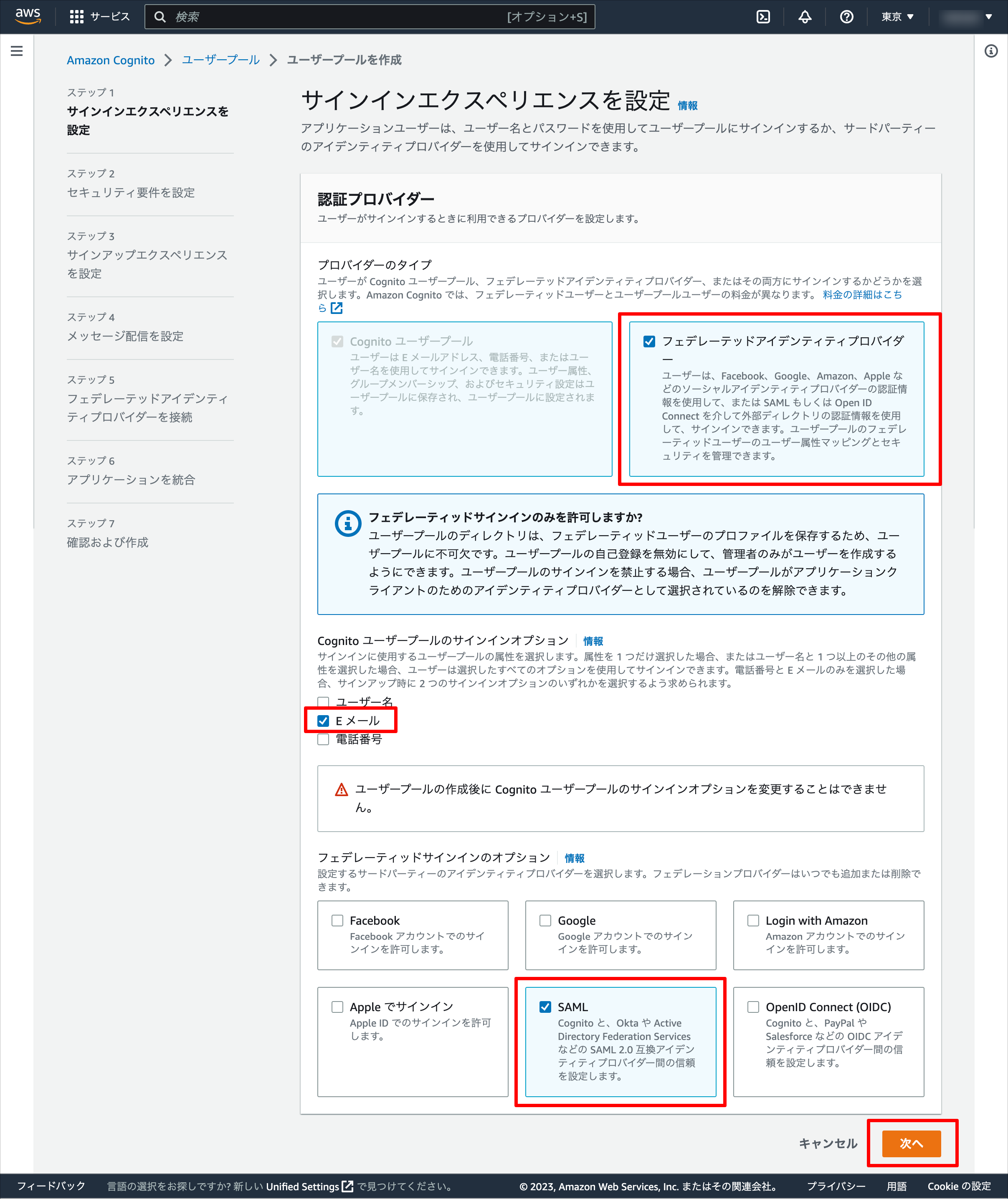Click the AWS logo home icon
This screenshot has width=1008, height=1199.
click(x=28, y=17)
